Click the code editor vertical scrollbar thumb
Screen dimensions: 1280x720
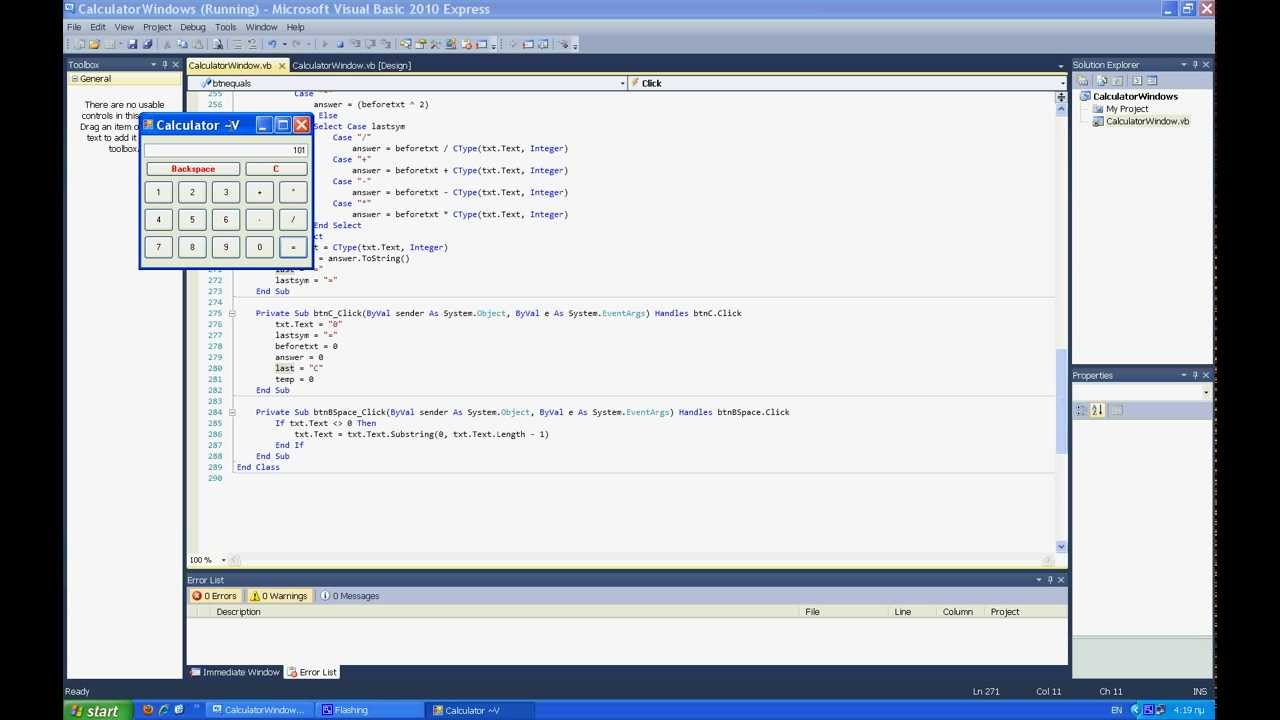point(1062,400)
